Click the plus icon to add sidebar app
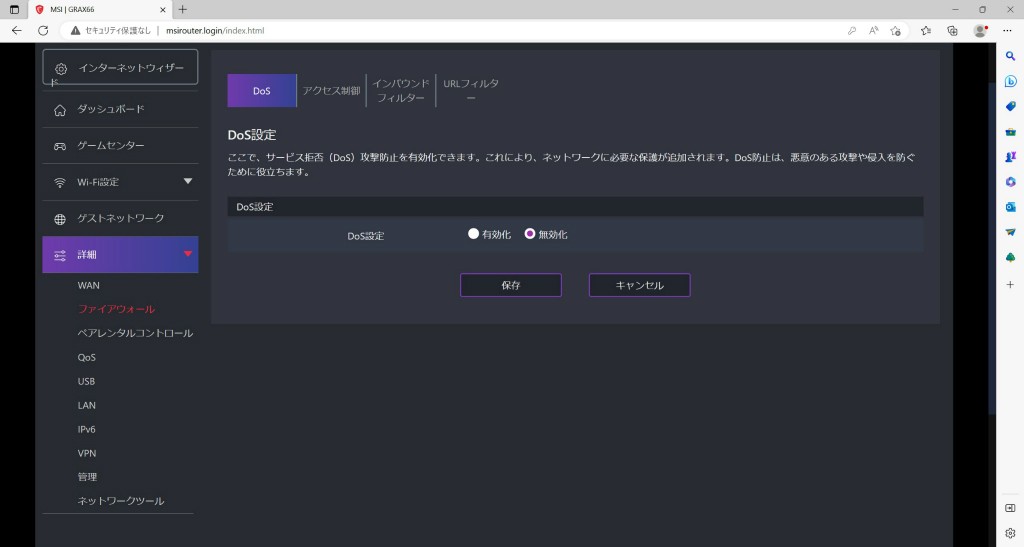Image resolution: width=1024 pixels, height=547 pixels. [x=1010, y=285]
